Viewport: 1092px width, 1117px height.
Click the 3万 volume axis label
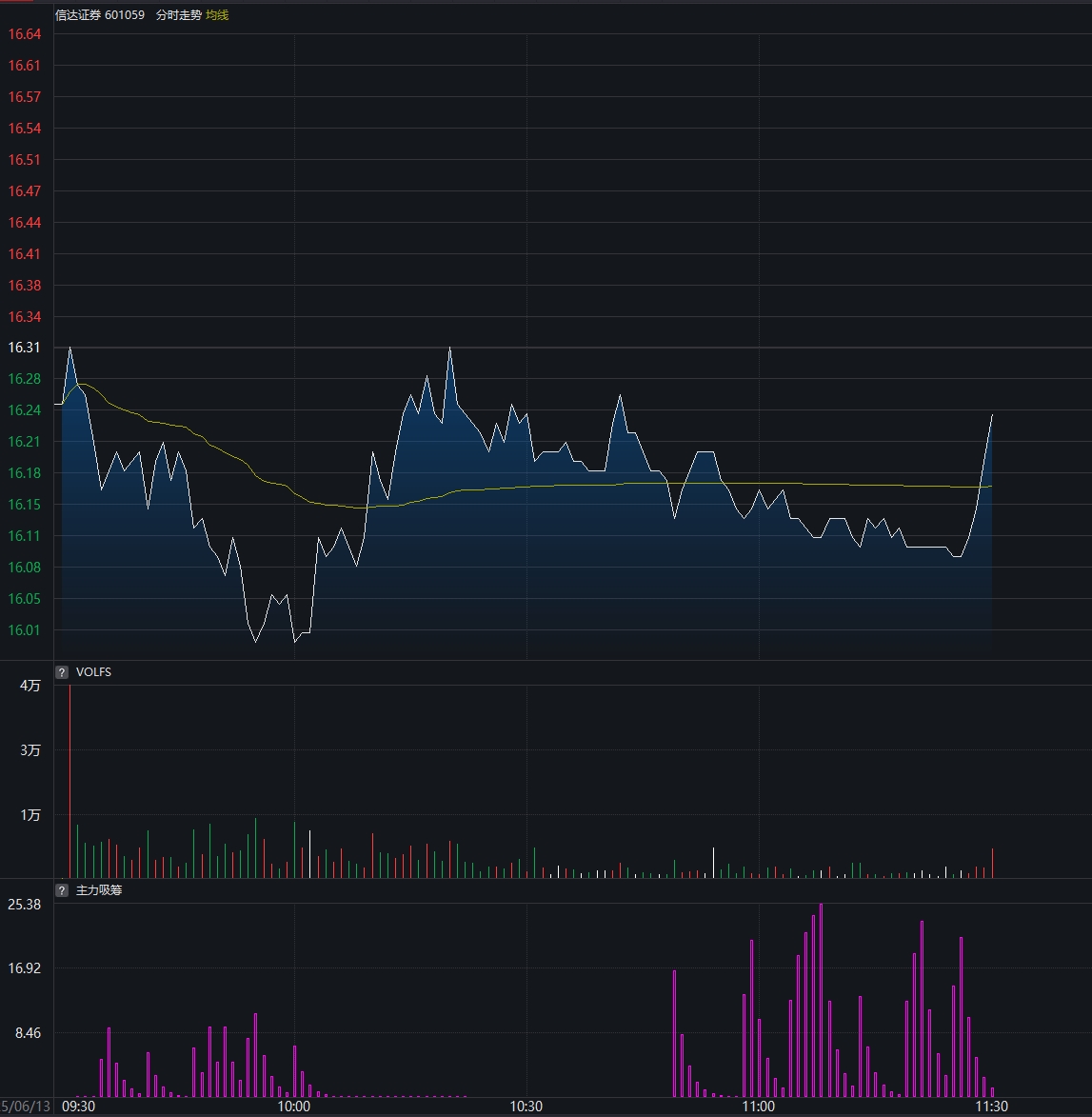click(30, 750)
